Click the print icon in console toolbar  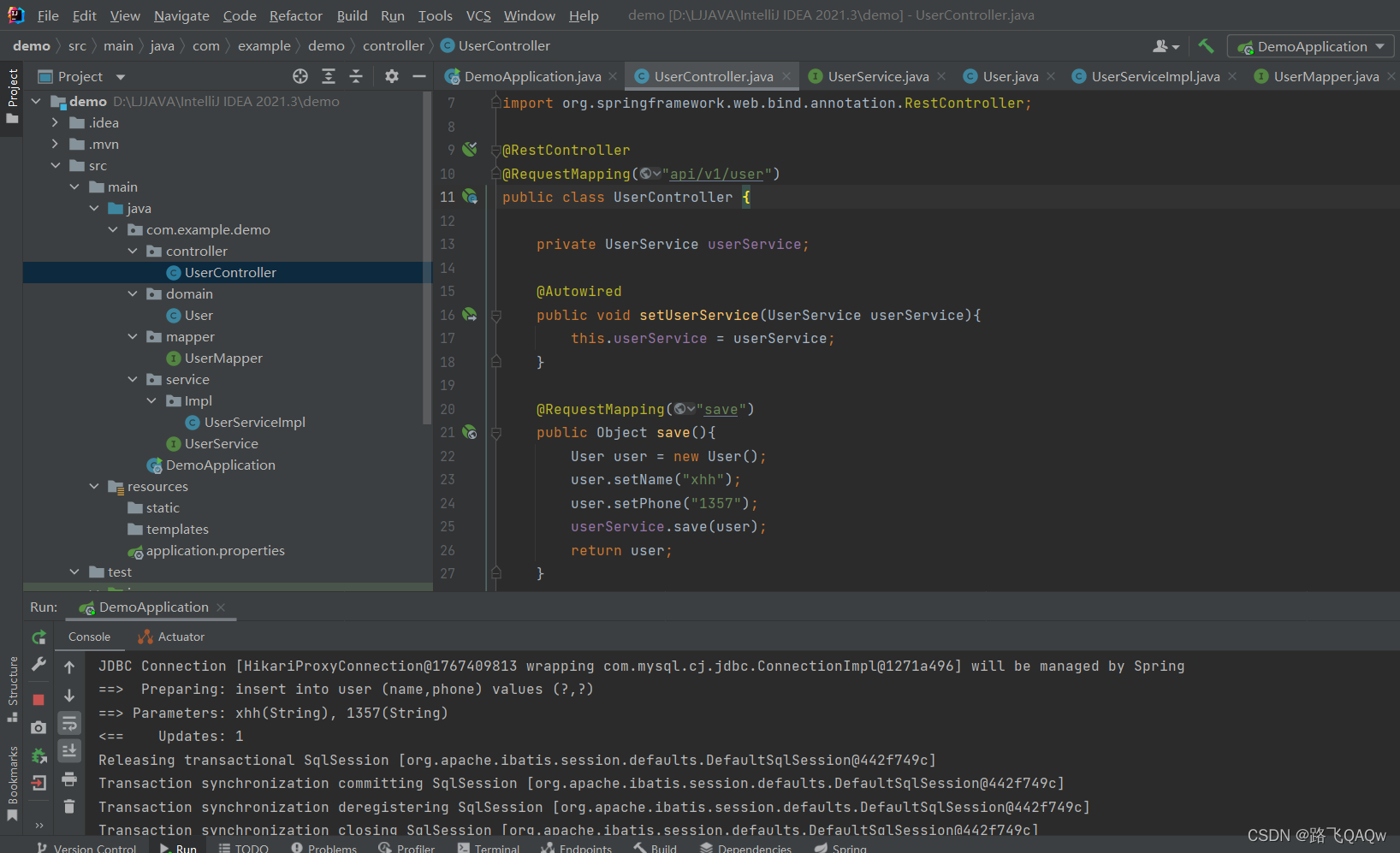(x=69, y=779)
